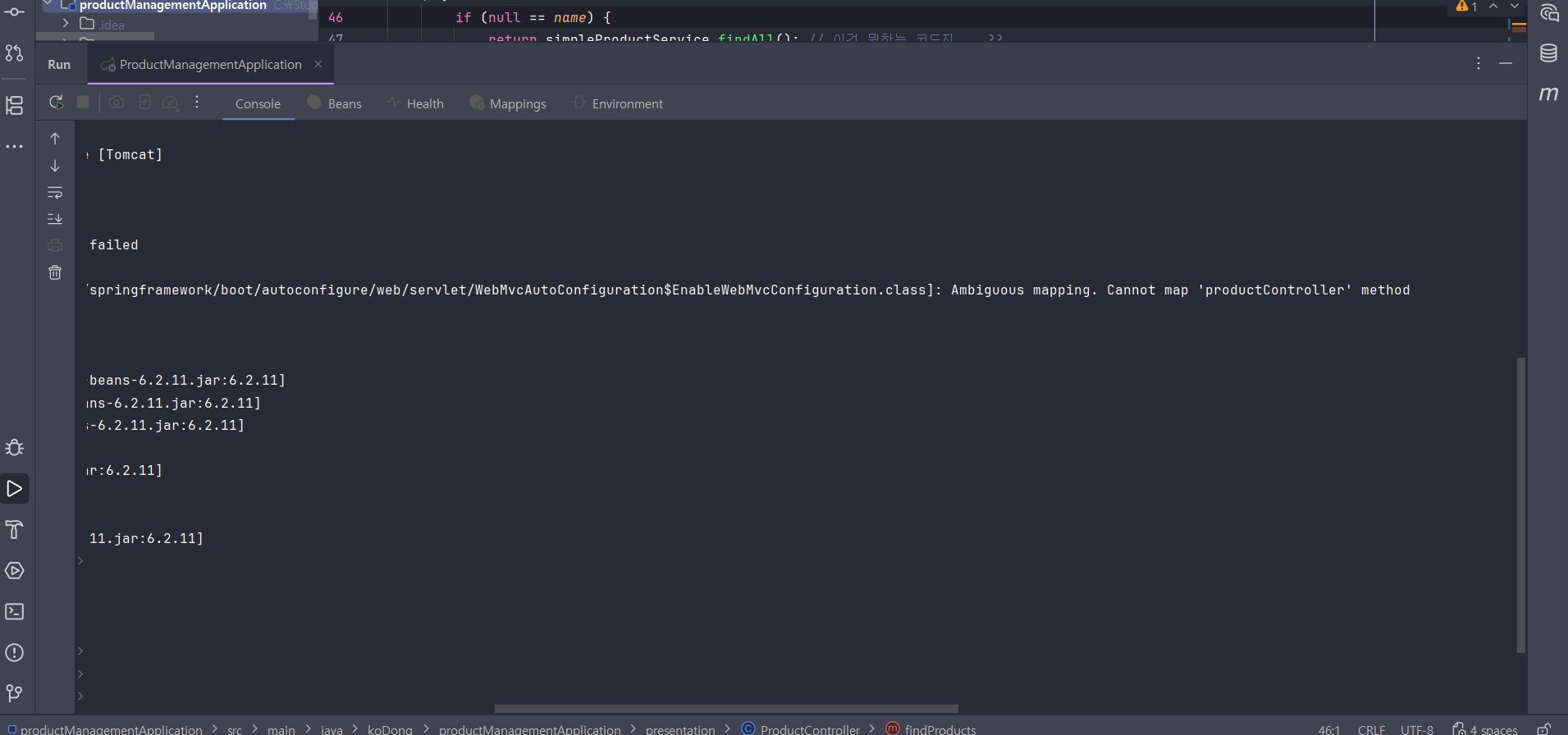Open the Maven tool window
Viewport: 1568px width, 735px height.
1549,94
